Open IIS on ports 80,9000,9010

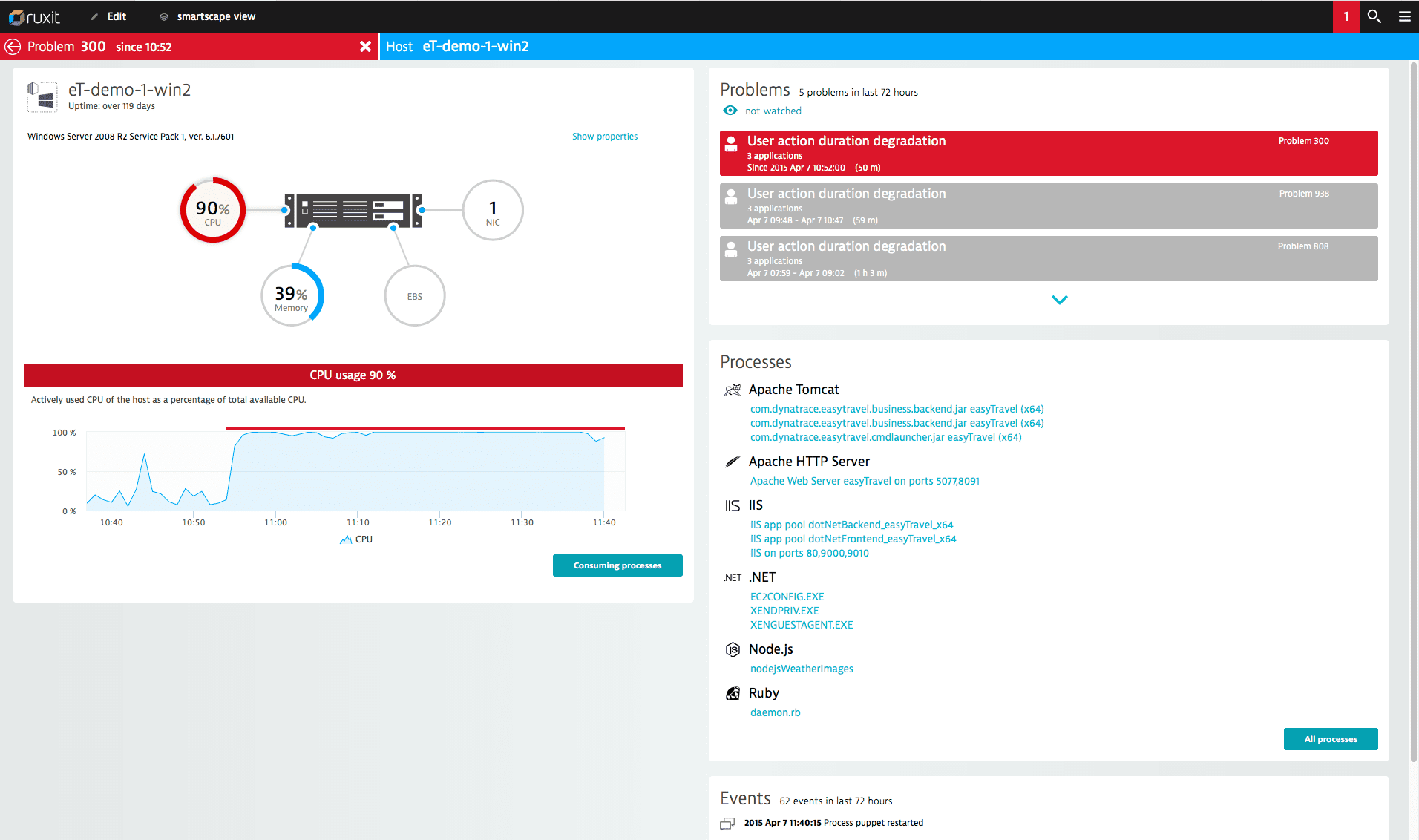tap(809, 553)
